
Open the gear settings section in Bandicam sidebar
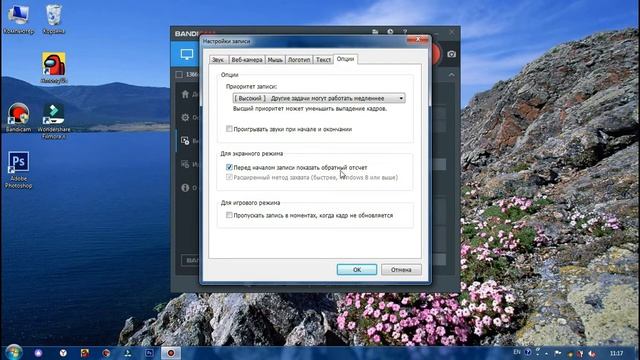point(185,118)
